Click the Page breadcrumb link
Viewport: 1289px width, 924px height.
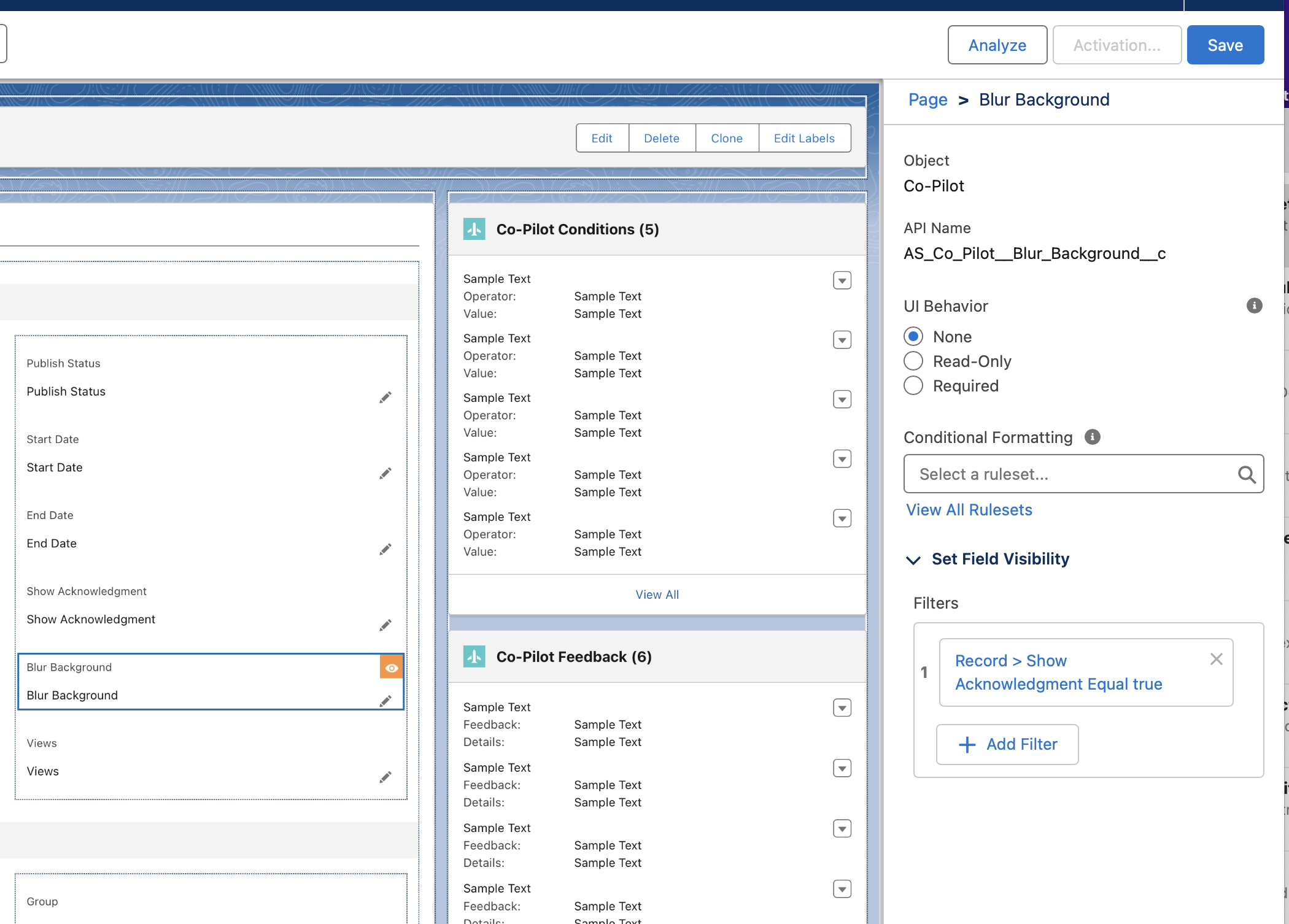point(927,99)
